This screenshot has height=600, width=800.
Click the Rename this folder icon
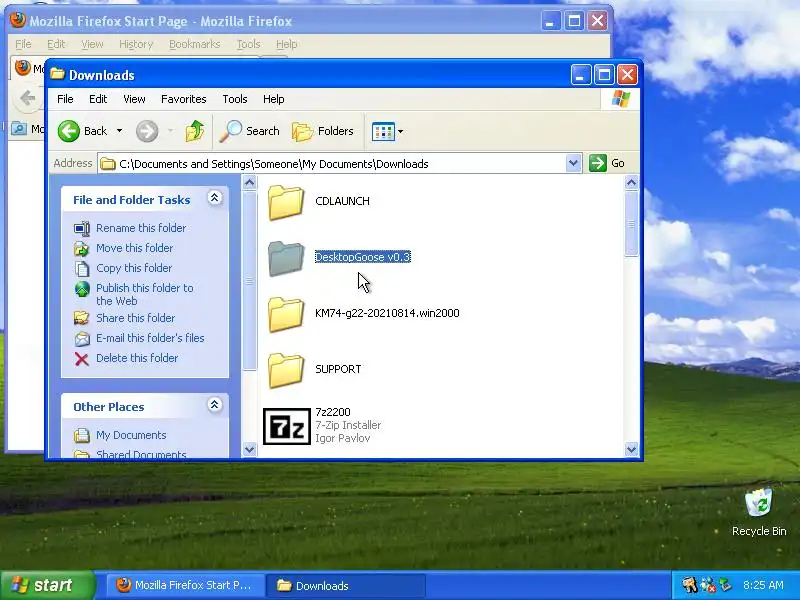point(82,228)
